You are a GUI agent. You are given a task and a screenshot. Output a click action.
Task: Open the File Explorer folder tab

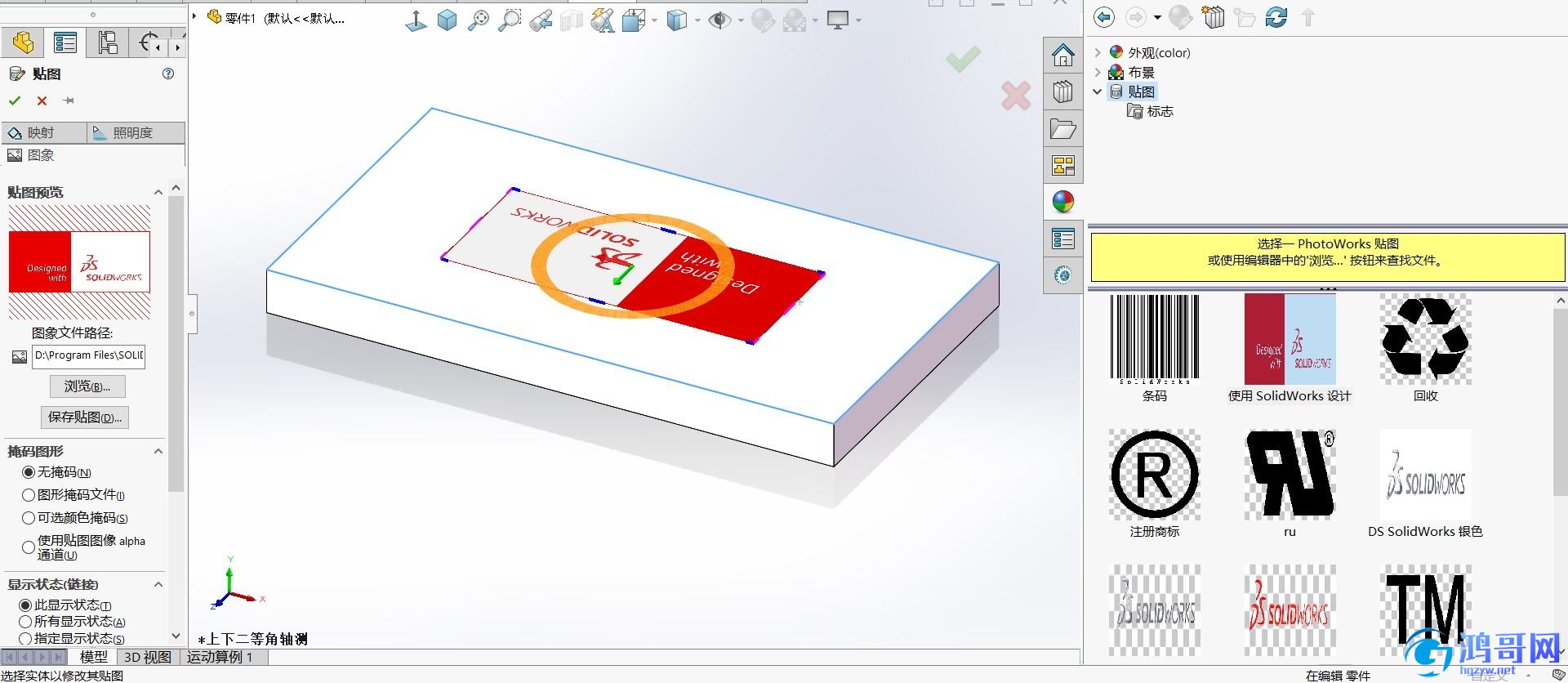1062,128
